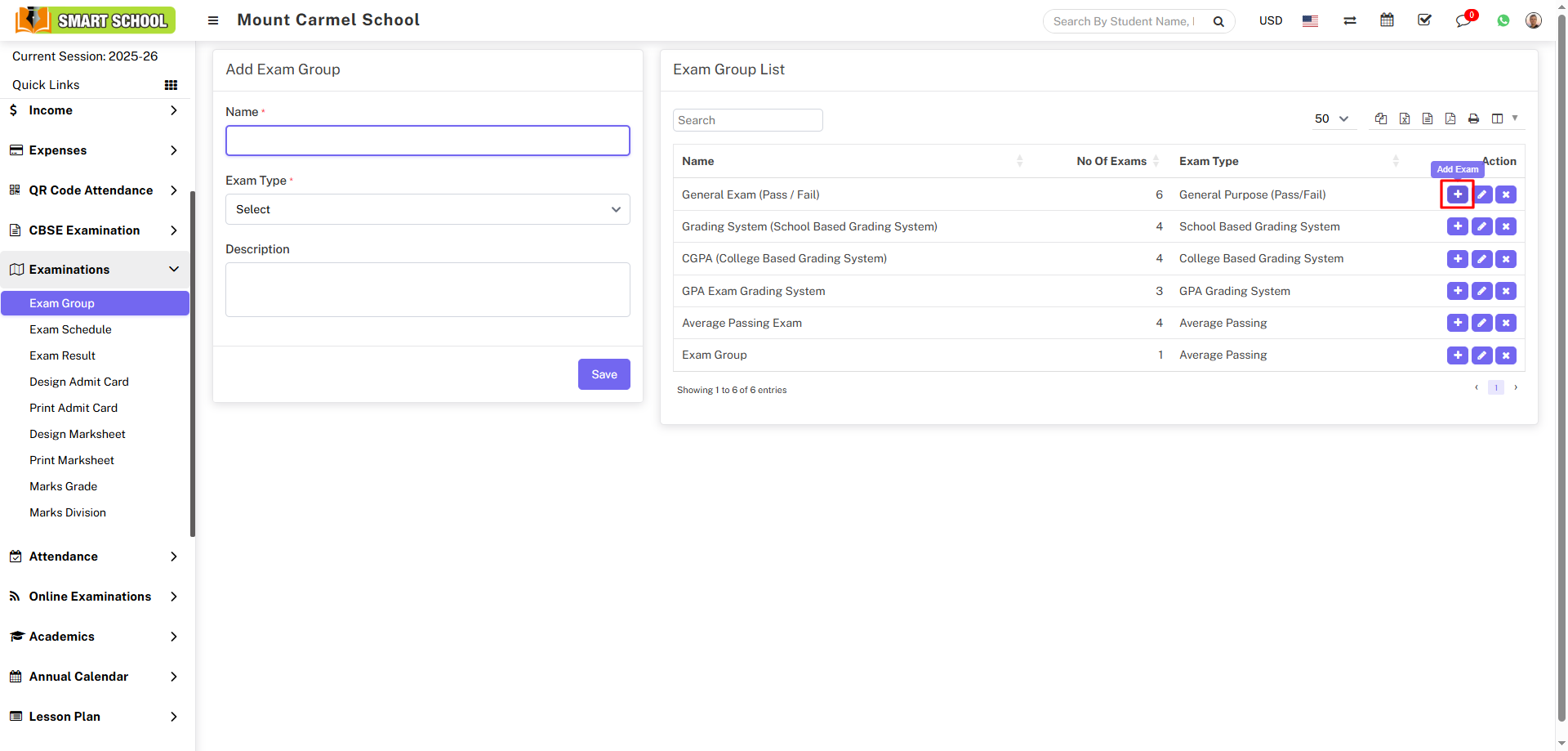Click the WhatsApp icon in header
The height and width of the screenshot is (751, 1568).
click(1503, 20)
